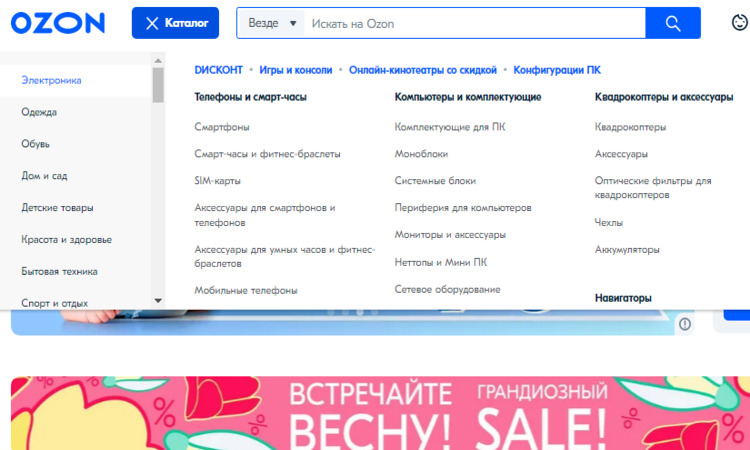
Task: Select Спорт и отдых category
Action: tap(55, 303)
